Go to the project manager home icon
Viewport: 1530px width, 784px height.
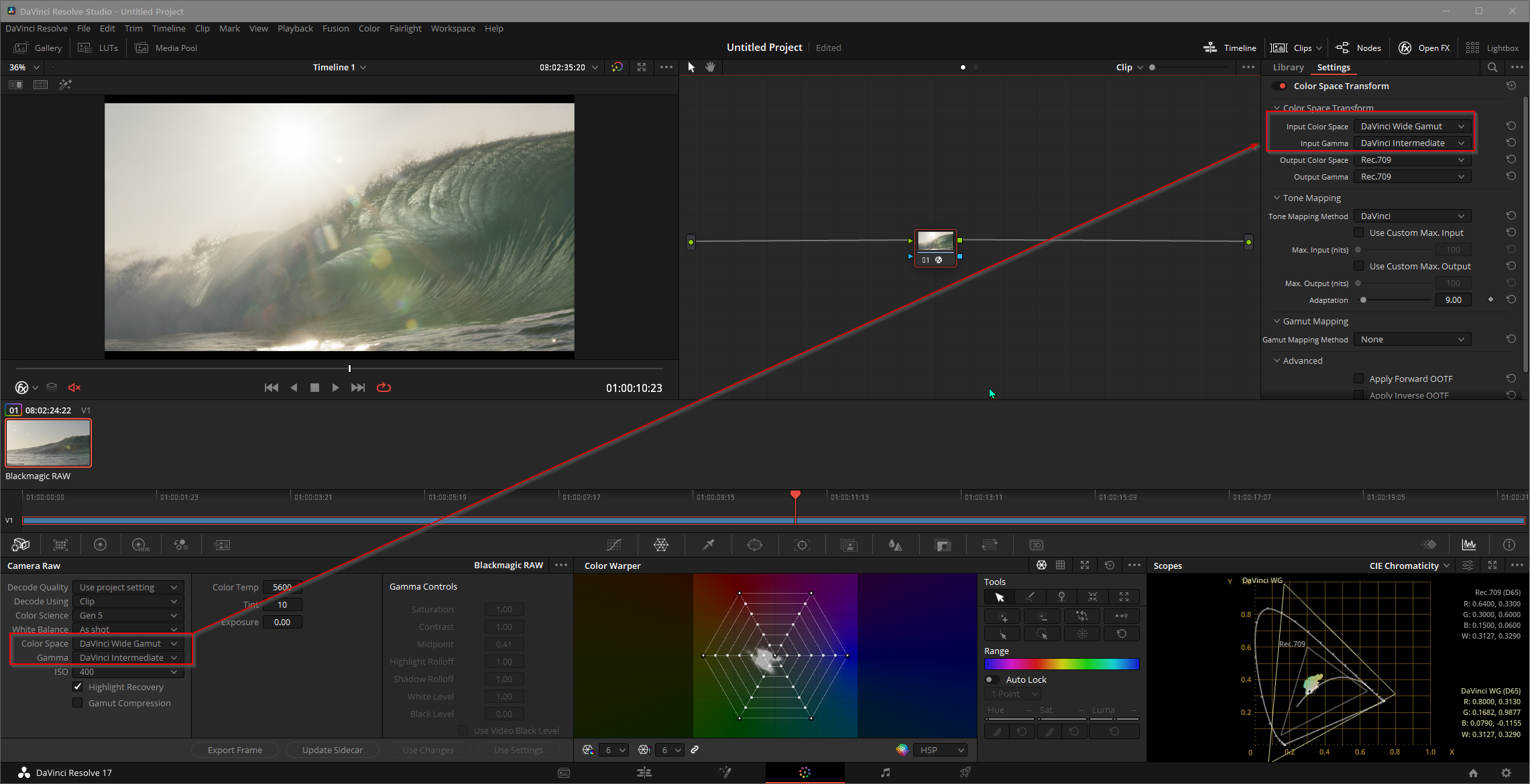coord(1473,773)
